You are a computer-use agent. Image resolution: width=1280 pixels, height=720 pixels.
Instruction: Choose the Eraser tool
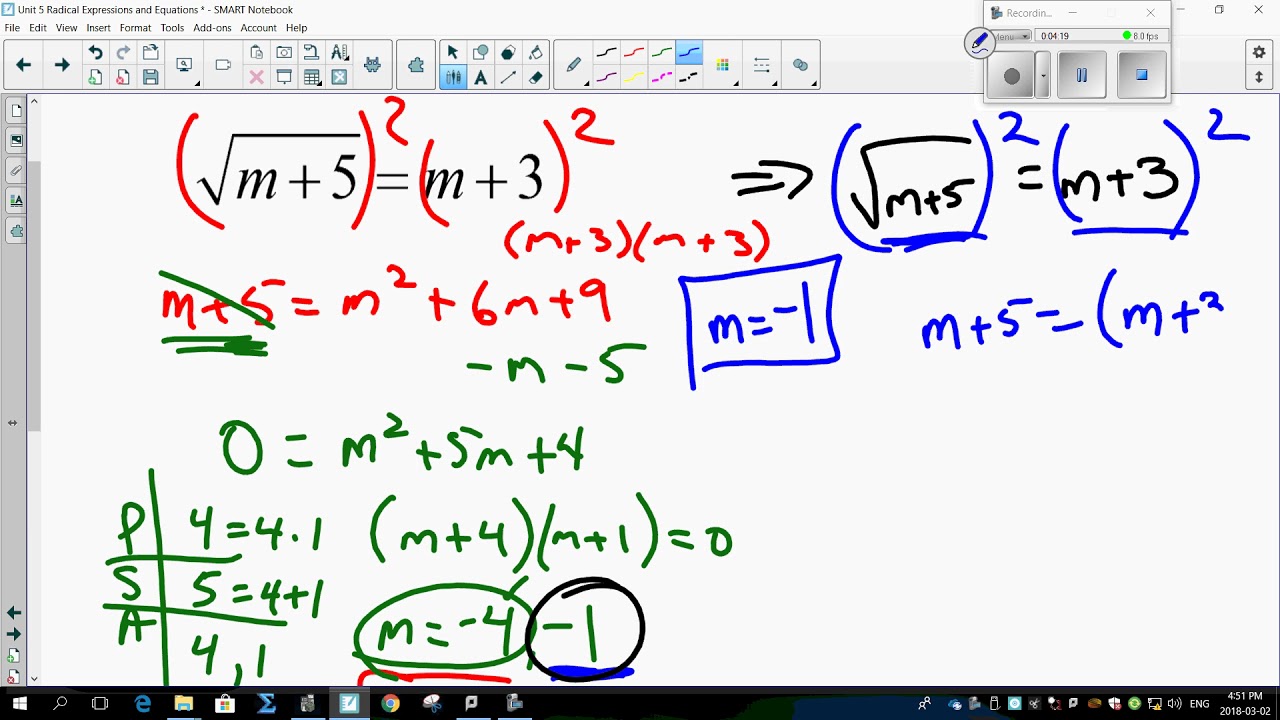[536, 77]
